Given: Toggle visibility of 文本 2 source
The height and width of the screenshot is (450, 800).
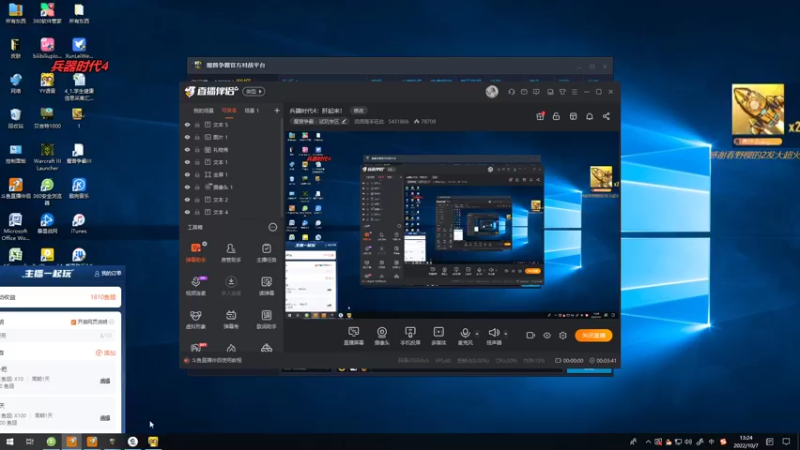Looking at the screenshot, I should pos(187,200).
